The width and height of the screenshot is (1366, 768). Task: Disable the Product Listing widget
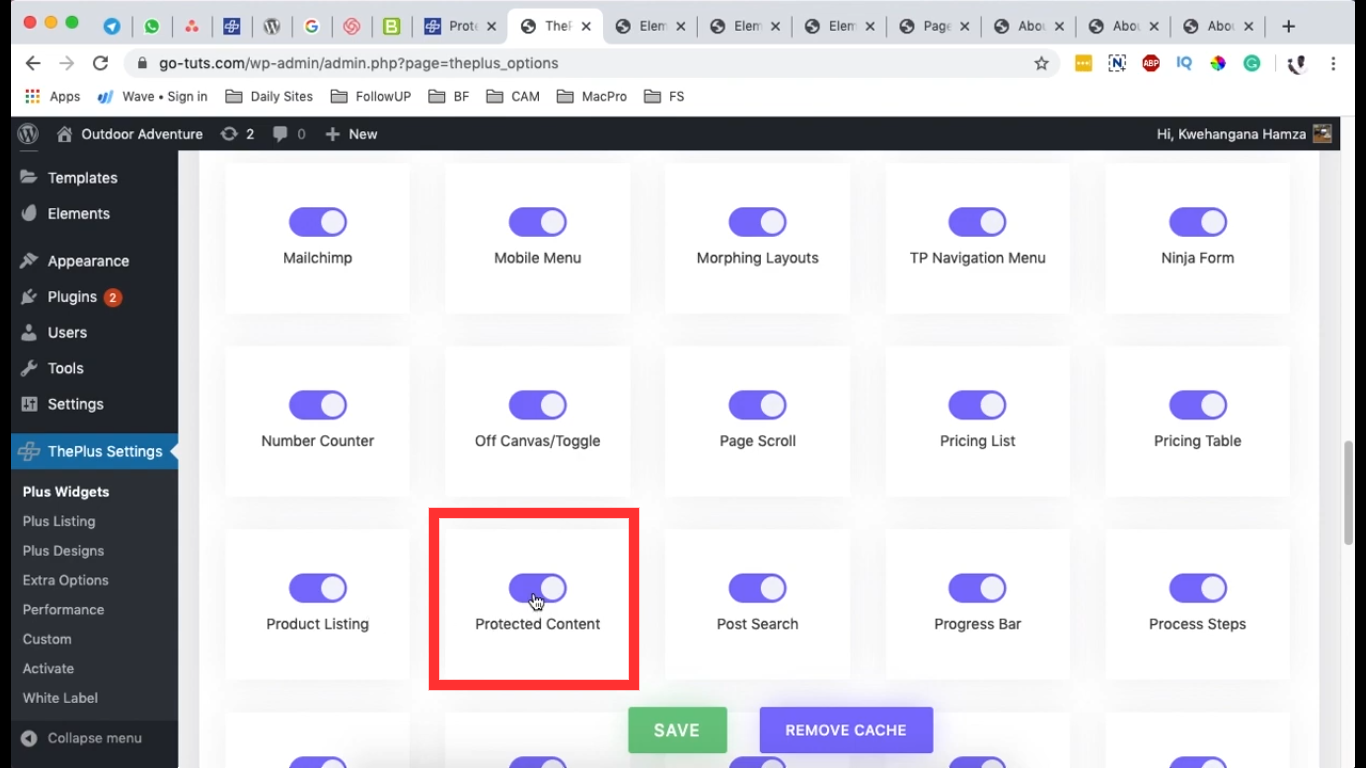318,588
